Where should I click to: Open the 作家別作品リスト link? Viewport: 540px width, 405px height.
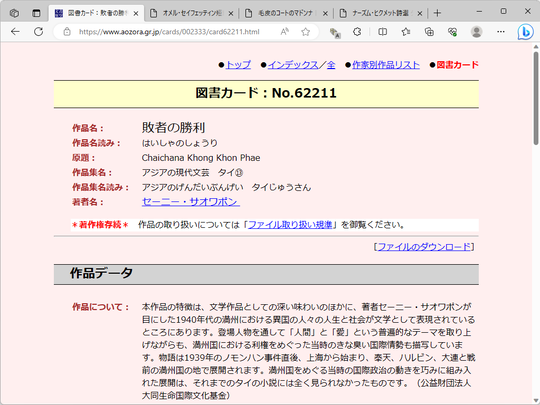tap(386, 65)
